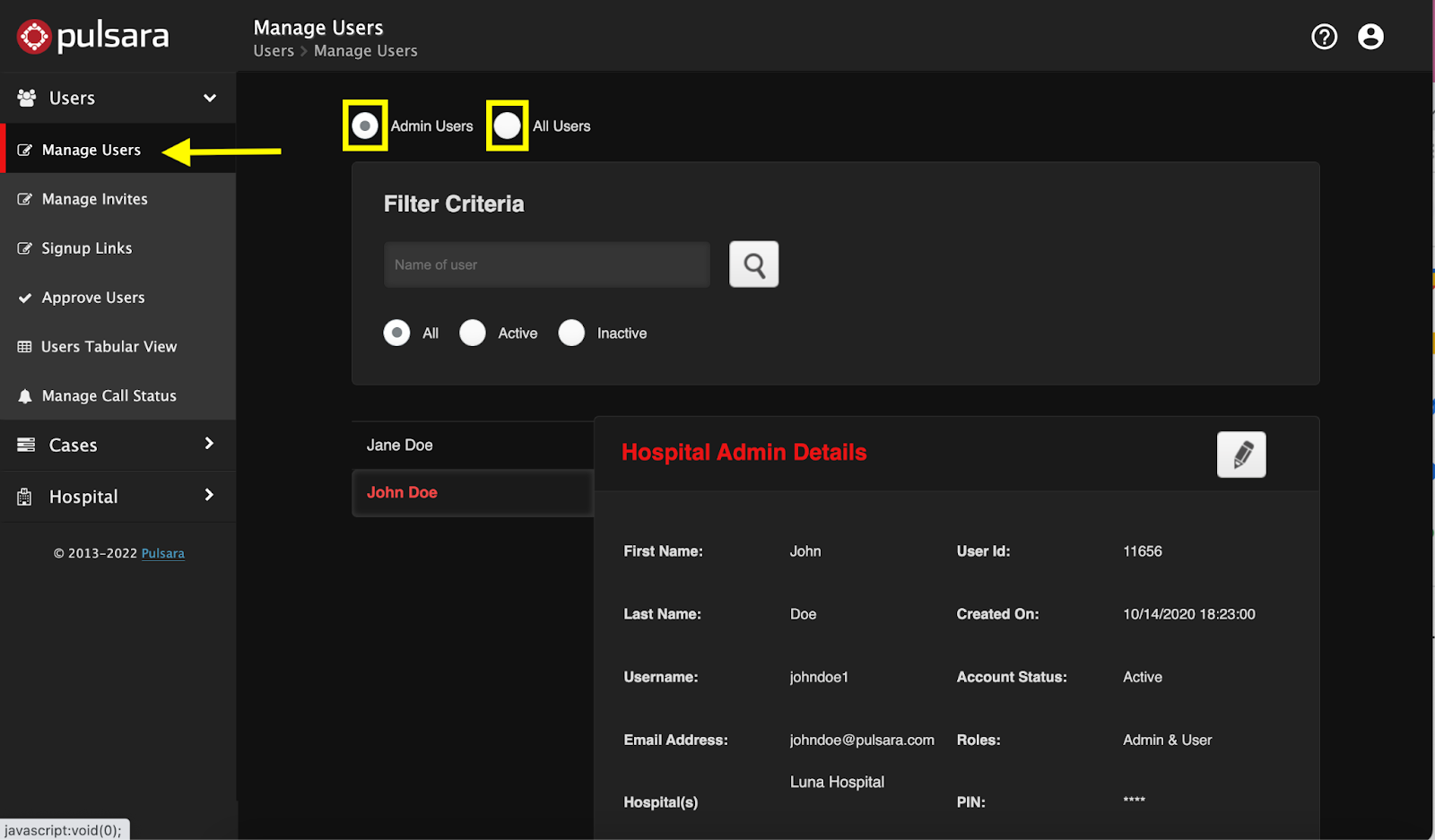
Task: Open Manage Invites in sidebar
Action: pos(94,199)
